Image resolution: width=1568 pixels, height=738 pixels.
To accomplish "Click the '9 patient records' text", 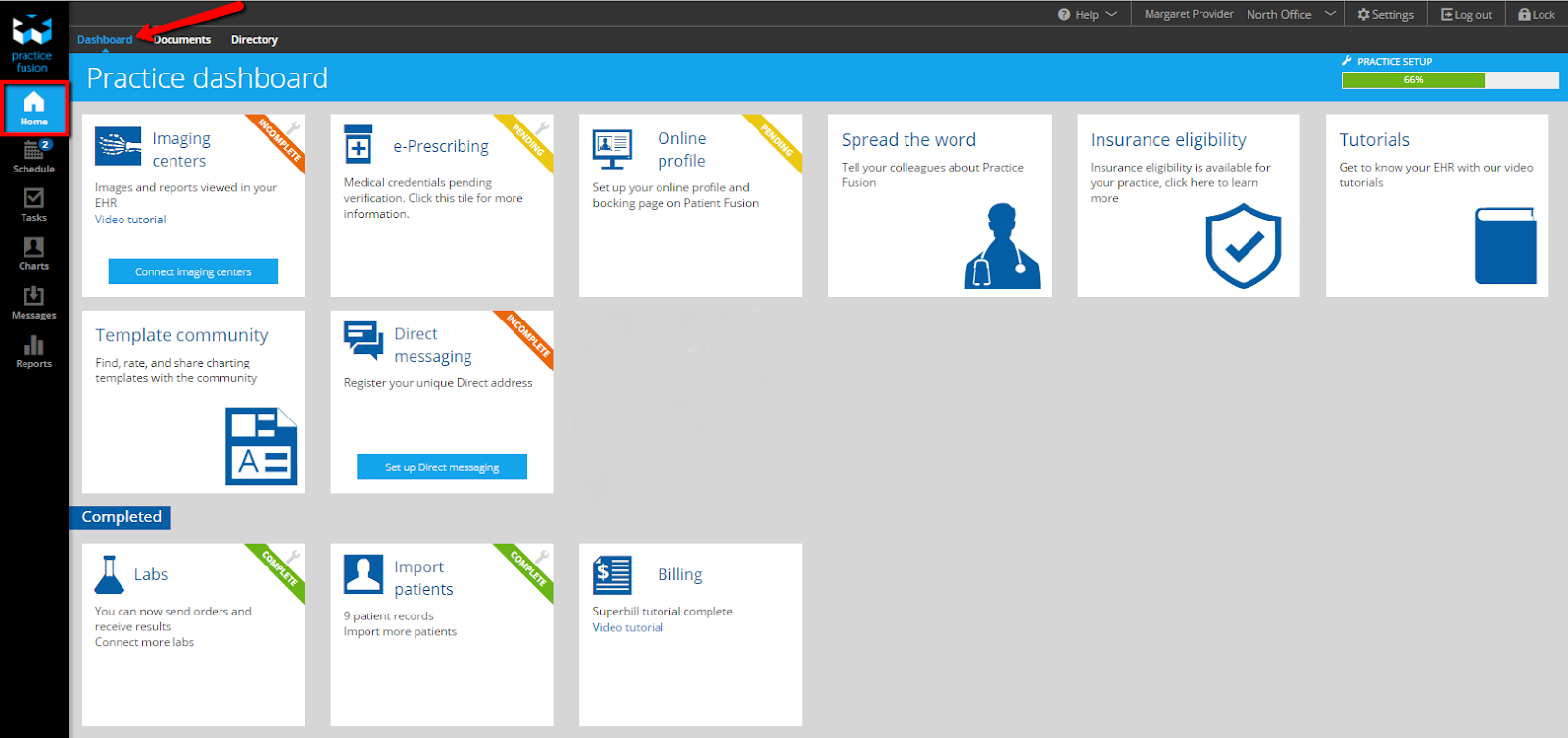I will point(388,615).
